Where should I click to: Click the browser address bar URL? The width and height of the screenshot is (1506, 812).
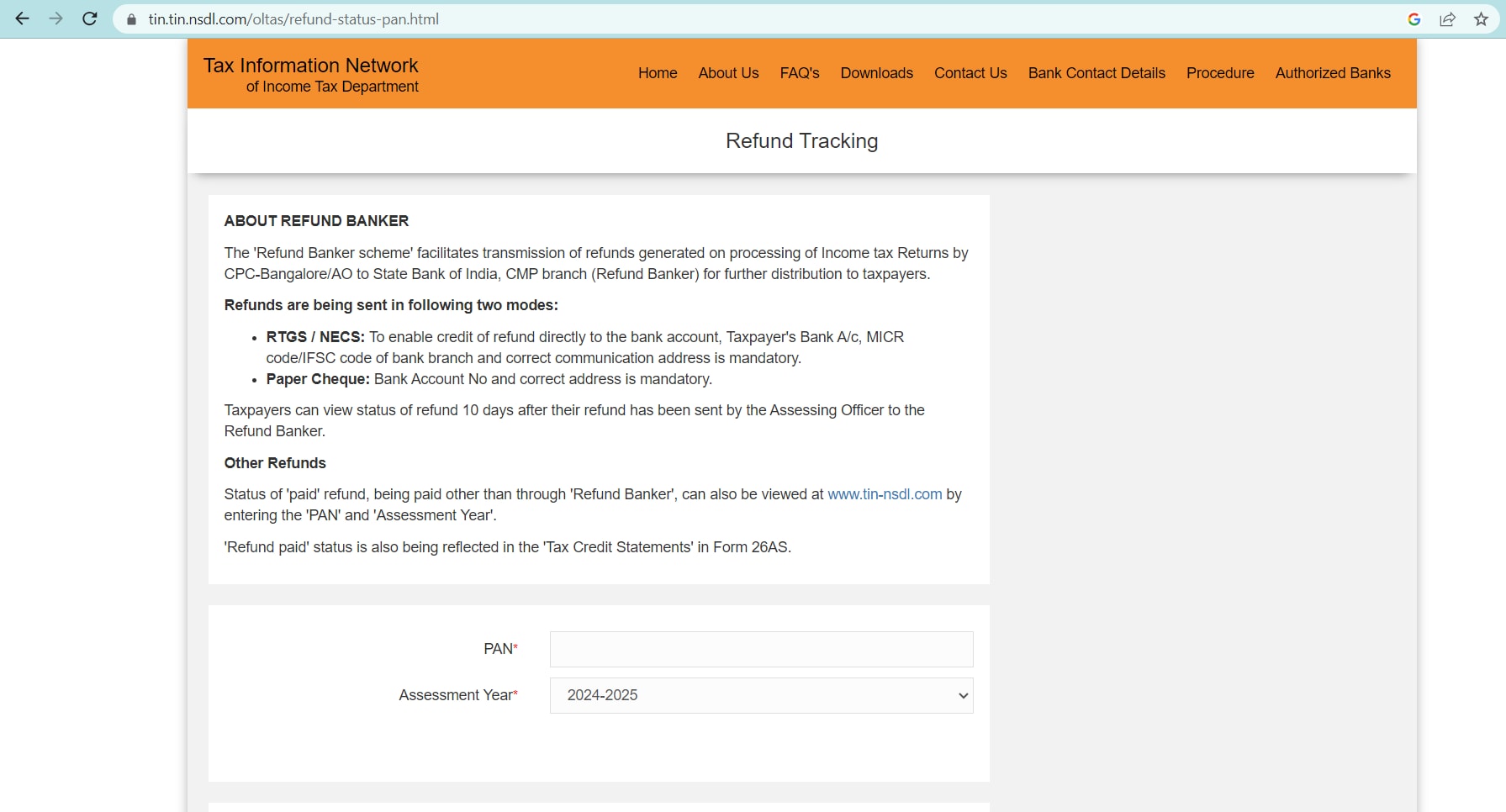point(293,19)
